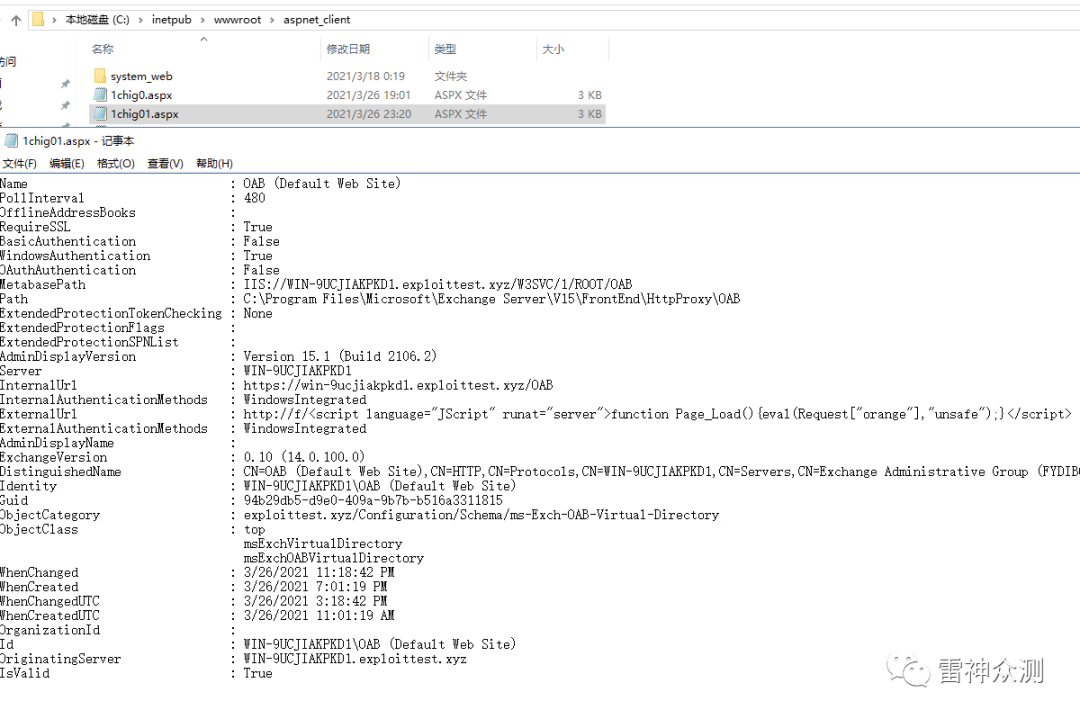Select the 1chig0.aspx file name
The image size is (1080, 719).
point(141,95)
